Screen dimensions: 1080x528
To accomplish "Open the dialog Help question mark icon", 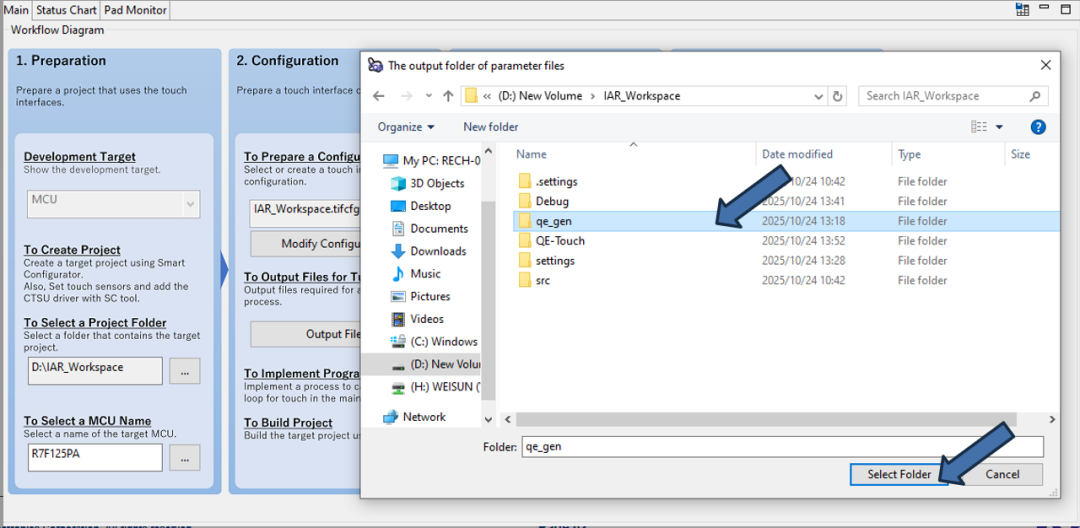I will [1038, 127].
